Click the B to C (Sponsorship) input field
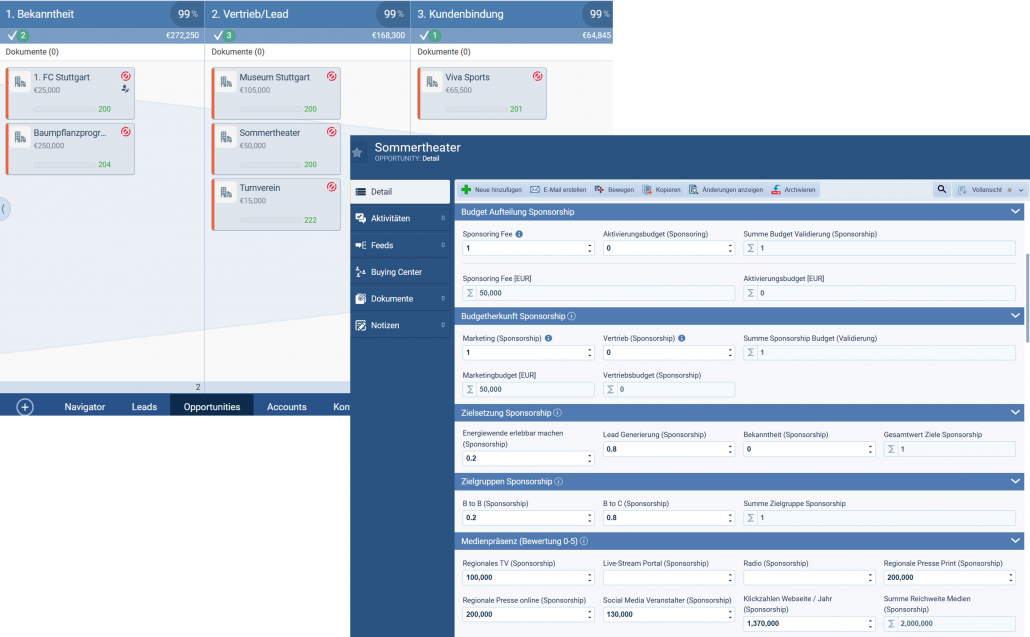Image resolution: width=1030 pixels, height=637 pixels. pyautogui.click(x=665, y=517)
